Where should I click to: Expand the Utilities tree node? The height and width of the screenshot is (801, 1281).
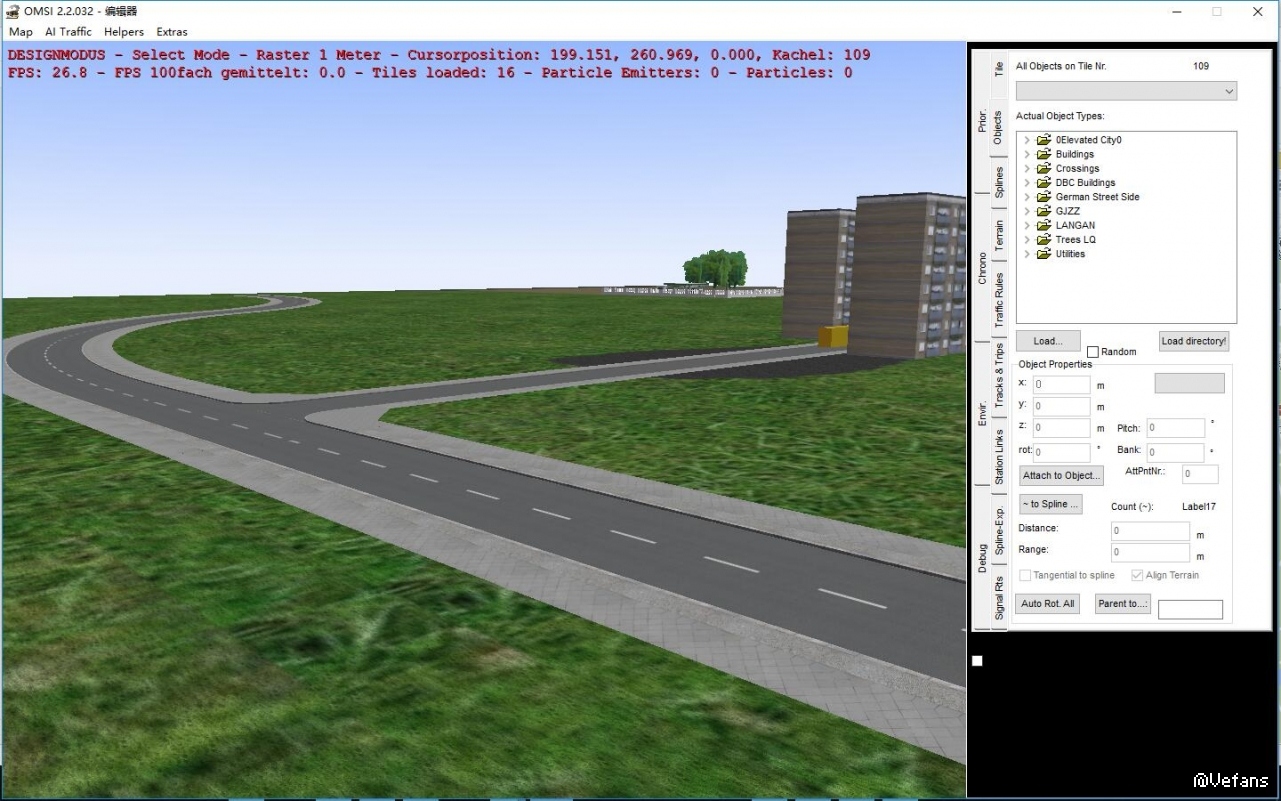[1027, 254]
